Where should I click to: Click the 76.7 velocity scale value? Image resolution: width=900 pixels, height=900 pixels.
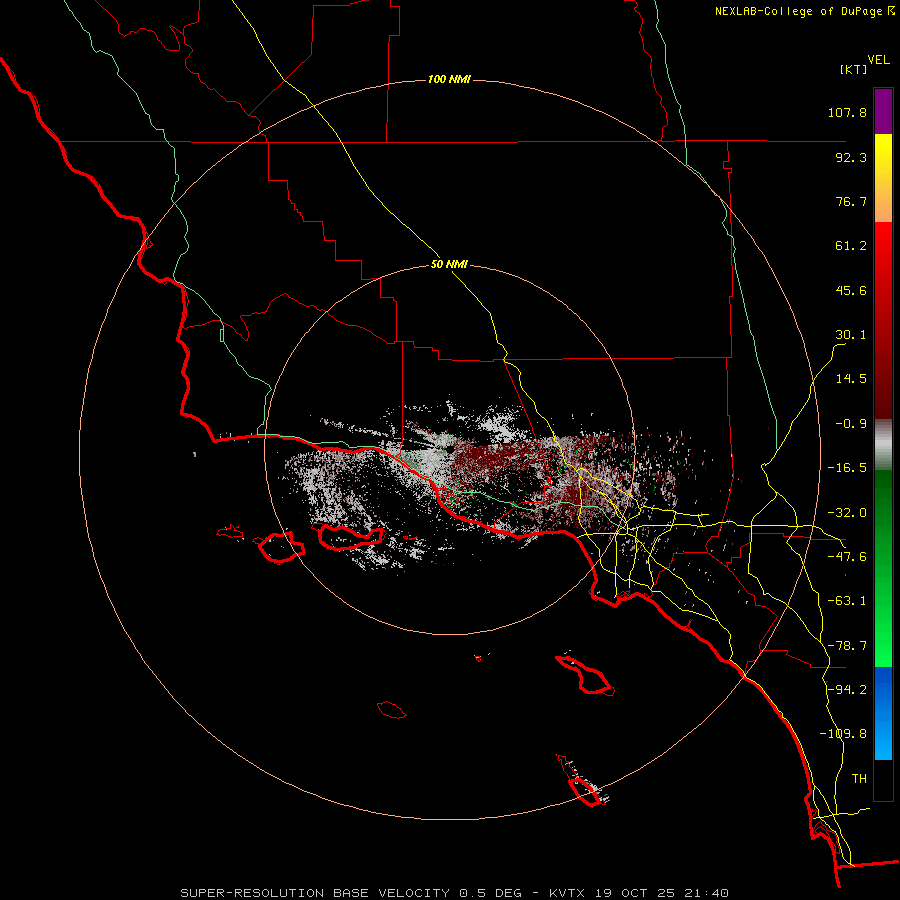(851, 201)
